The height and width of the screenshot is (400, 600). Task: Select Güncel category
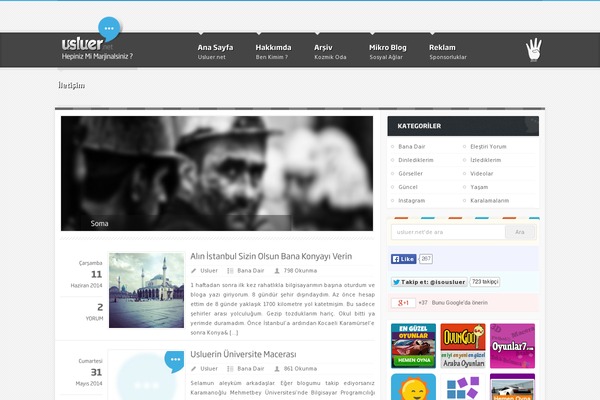pyautogui.click(x=408, y=187)
